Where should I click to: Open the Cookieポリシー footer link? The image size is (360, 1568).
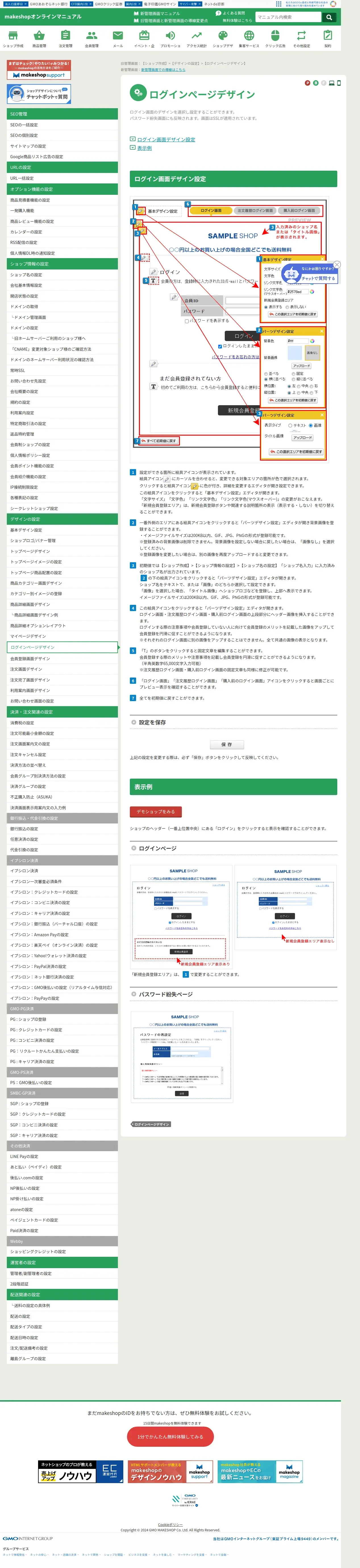click(x=170, y=1525)
